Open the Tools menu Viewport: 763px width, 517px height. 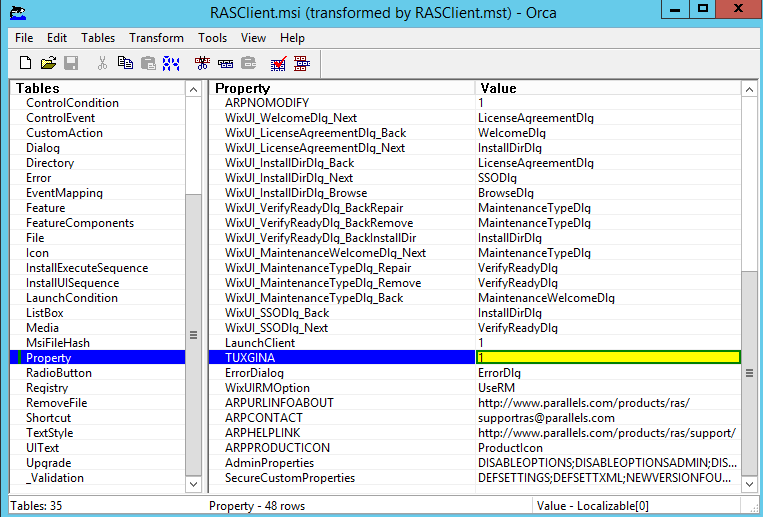coord(212,38)
